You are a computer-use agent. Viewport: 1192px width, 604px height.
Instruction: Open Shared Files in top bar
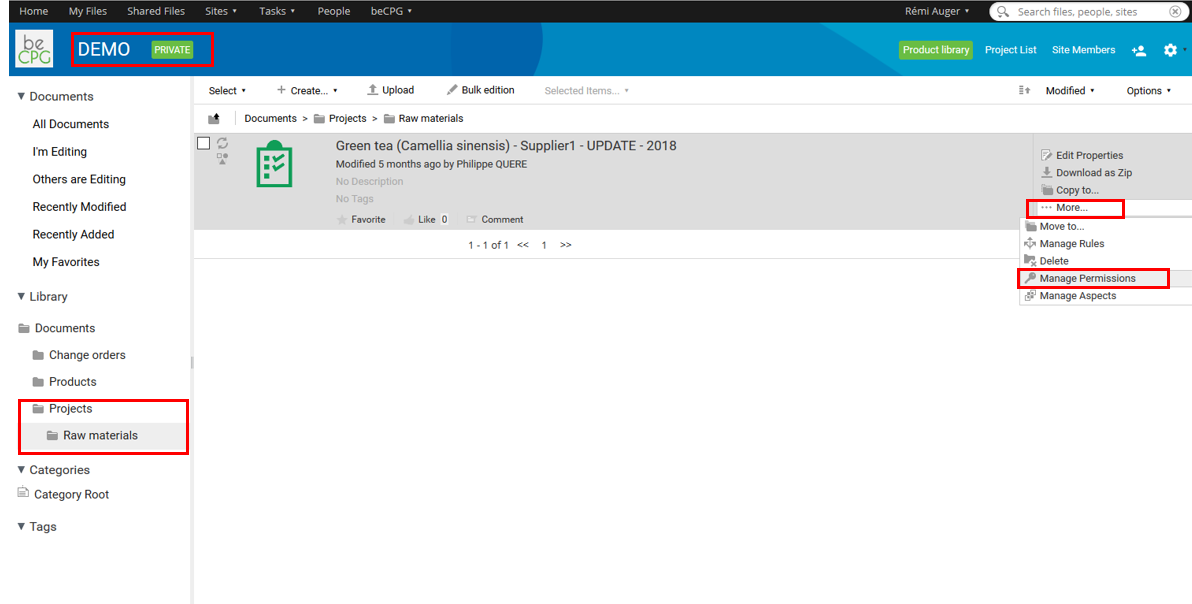pyautogui.click(x=156, y=11)
